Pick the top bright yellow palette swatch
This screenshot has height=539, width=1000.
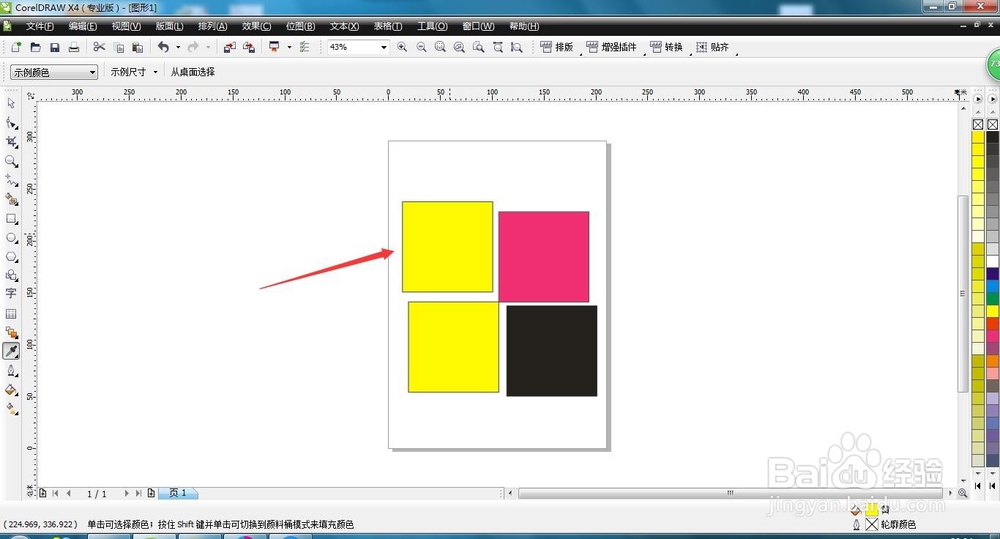point(978,137)
